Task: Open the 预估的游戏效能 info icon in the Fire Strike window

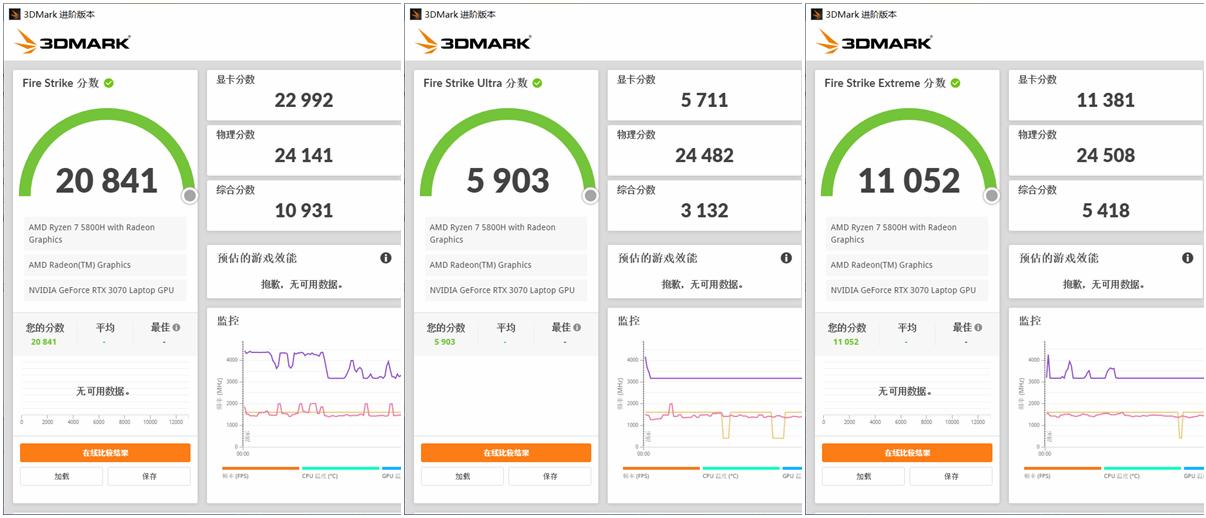Action: [x=386, y=258]
